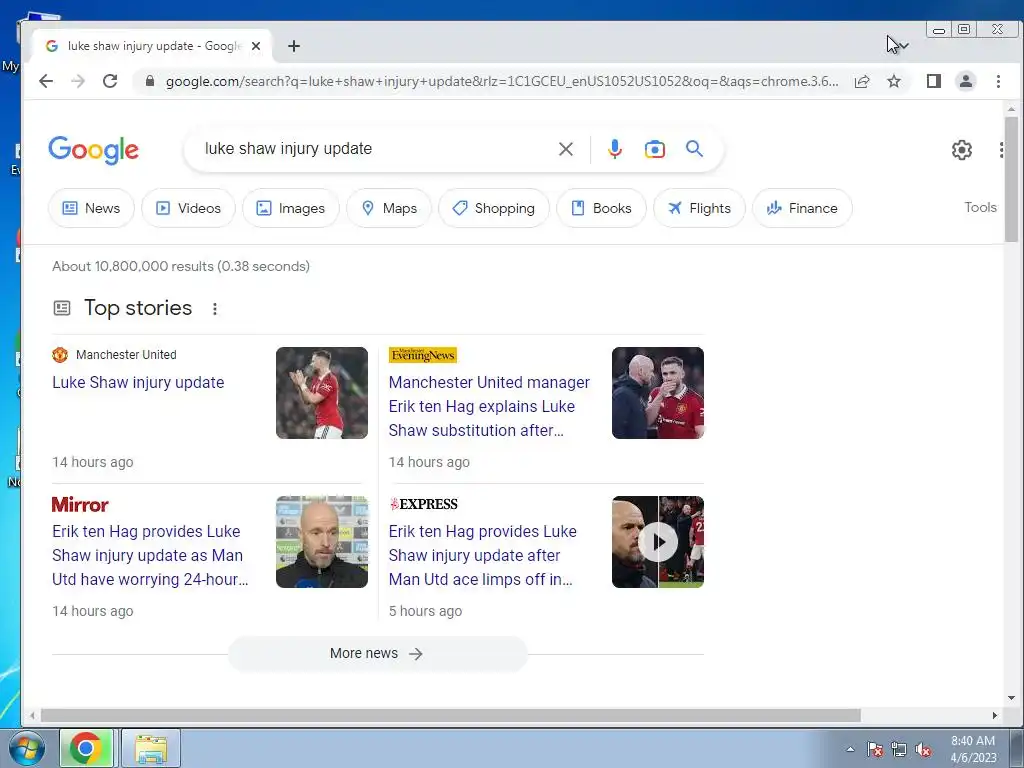The height and width of the screenshot is (768, 1024).
Task: Open Evening News ten Hag substitution article
Action: [x=488, y=406]
